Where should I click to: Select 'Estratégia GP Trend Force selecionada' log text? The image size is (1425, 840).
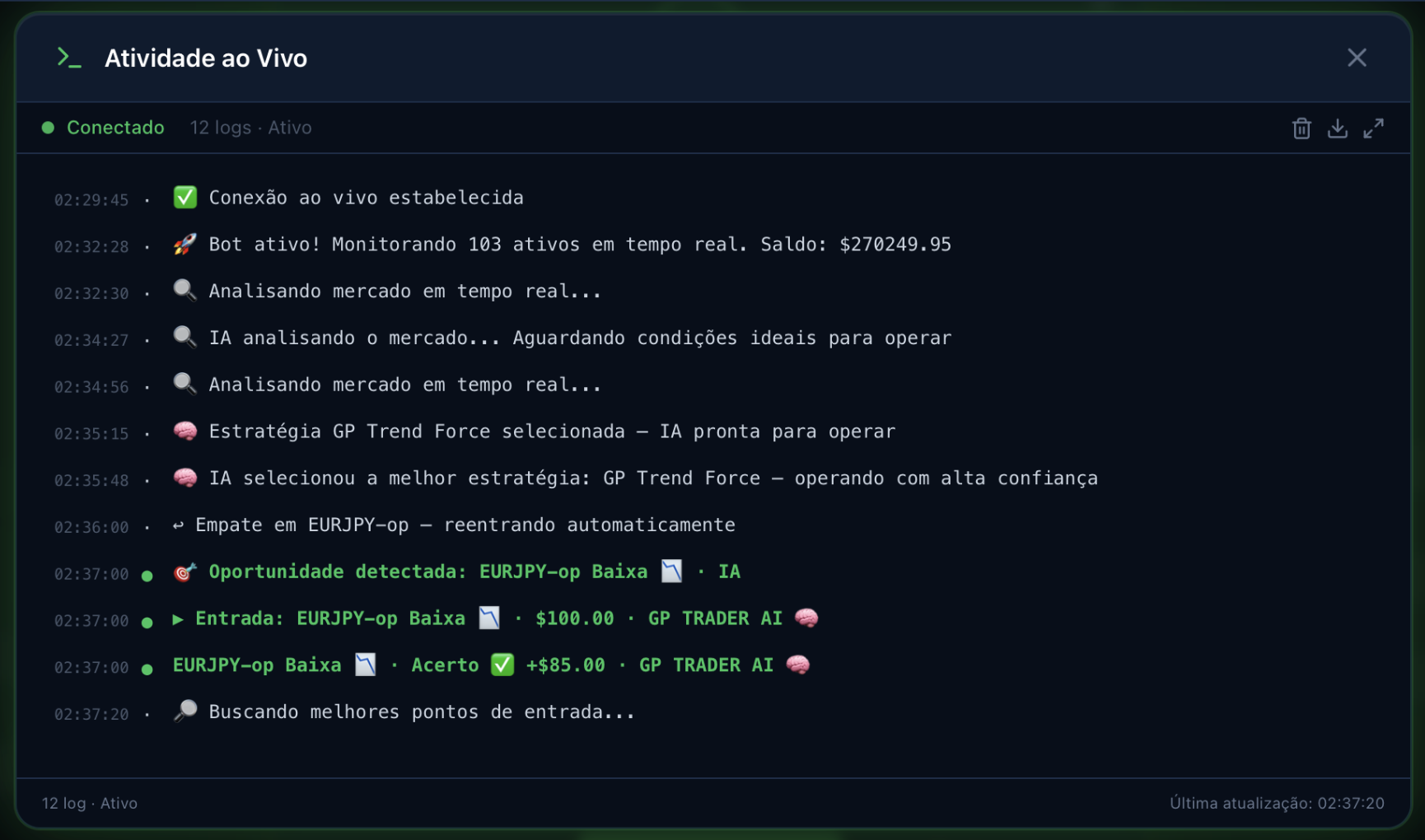coord(552,432)
